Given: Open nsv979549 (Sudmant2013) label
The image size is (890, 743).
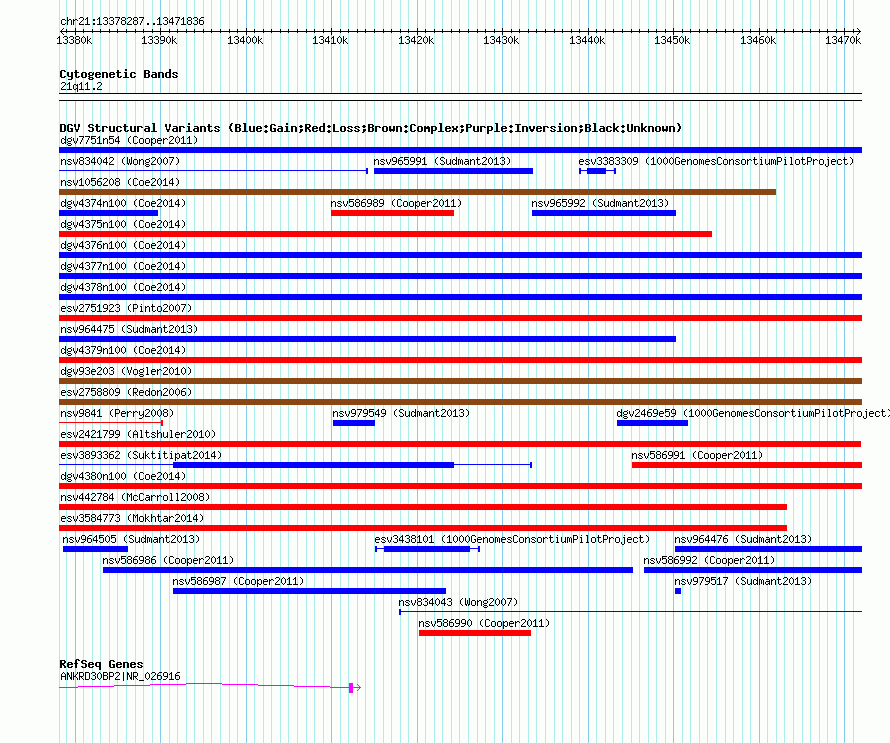Looking at the screenshot, I should (401, 413).
